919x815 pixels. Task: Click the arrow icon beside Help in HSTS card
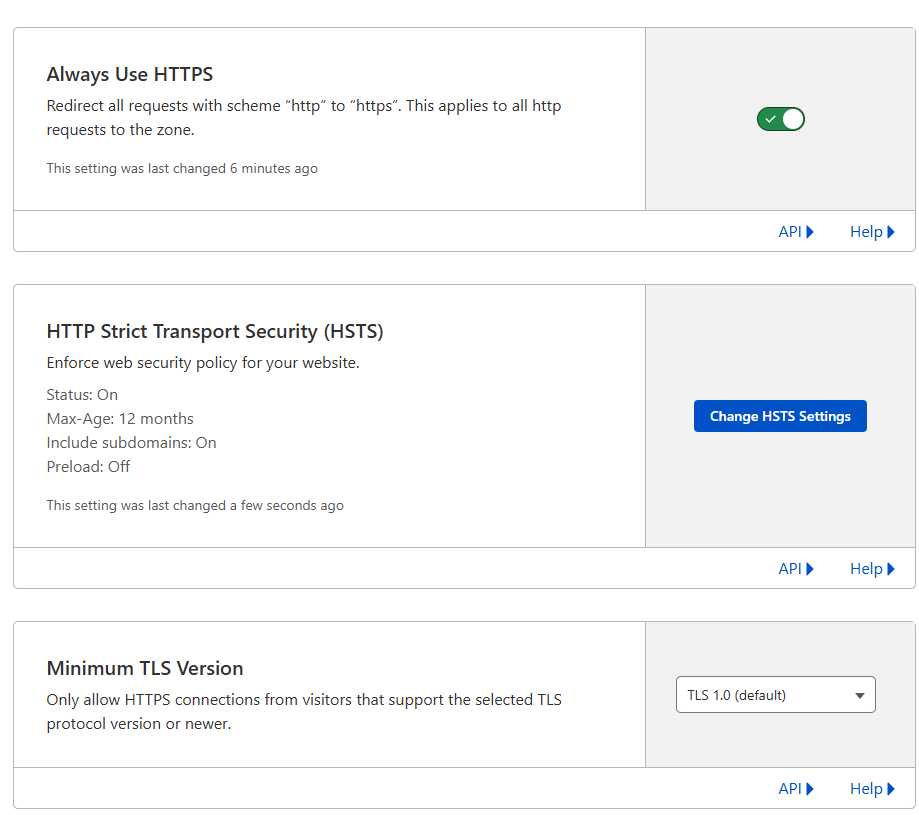point(892,568)
